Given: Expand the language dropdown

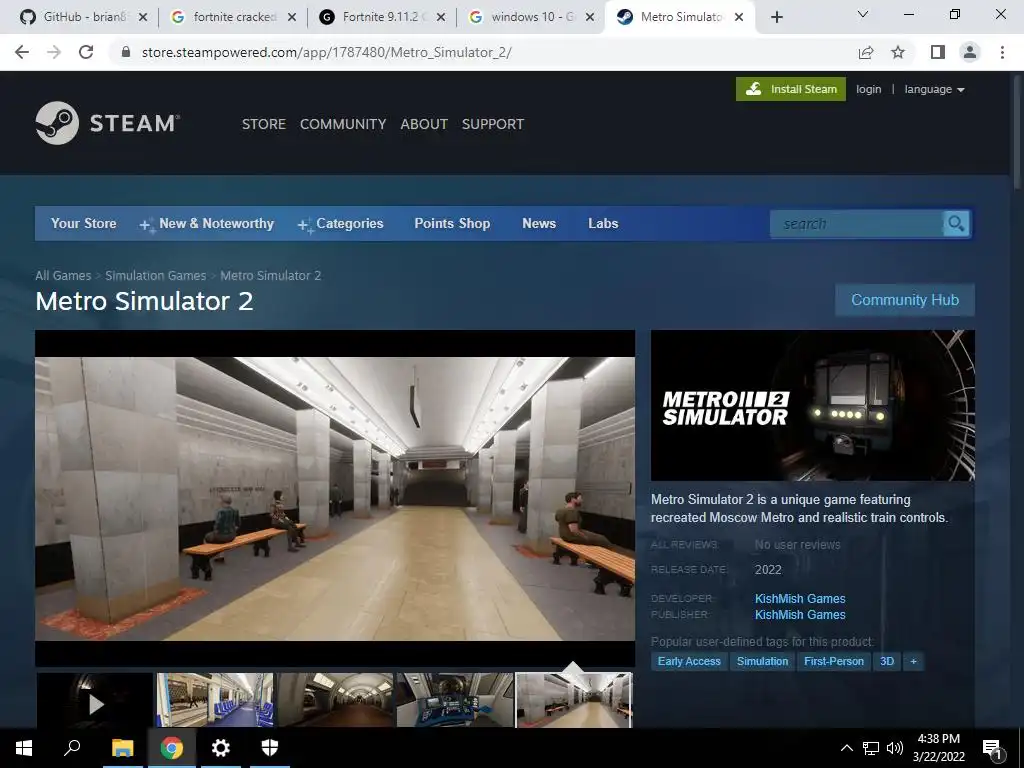Looking at the screenshot, I should pyautogui.click(x=934, y=89).
